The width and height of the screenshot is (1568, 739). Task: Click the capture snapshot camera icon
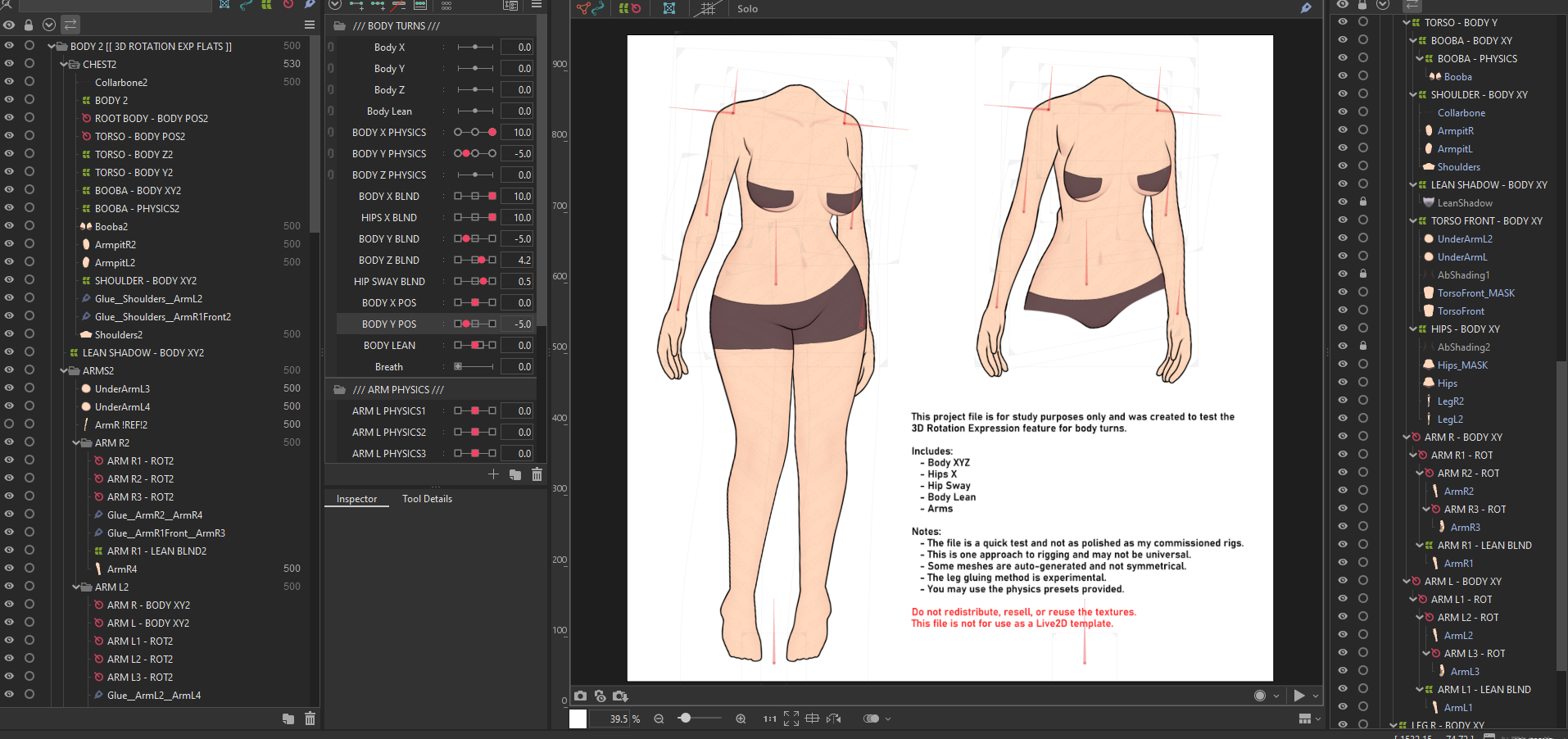pos(580,696)
